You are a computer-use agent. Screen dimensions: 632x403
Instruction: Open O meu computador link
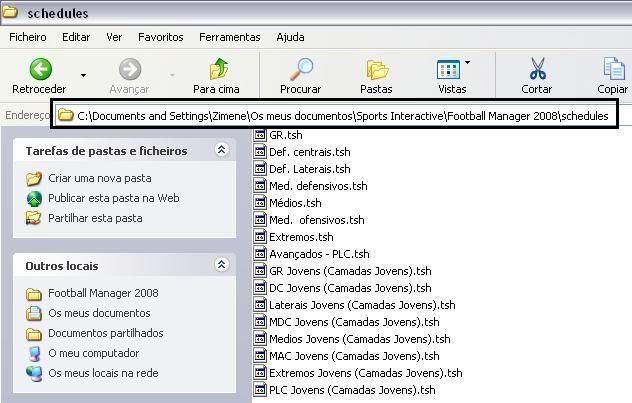click(94, 353)
